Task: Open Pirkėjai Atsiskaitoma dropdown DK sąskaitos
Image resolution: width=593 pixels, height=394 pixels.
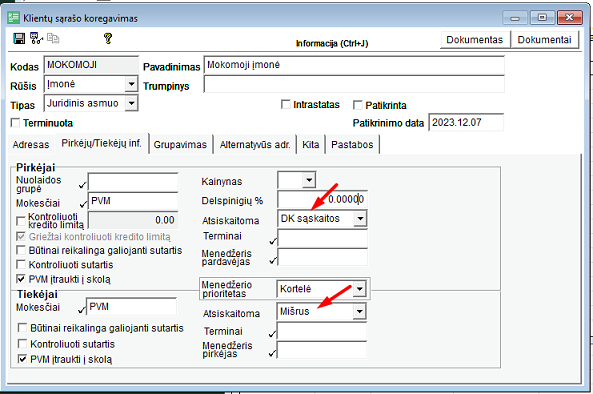Action: pos(360,219)
